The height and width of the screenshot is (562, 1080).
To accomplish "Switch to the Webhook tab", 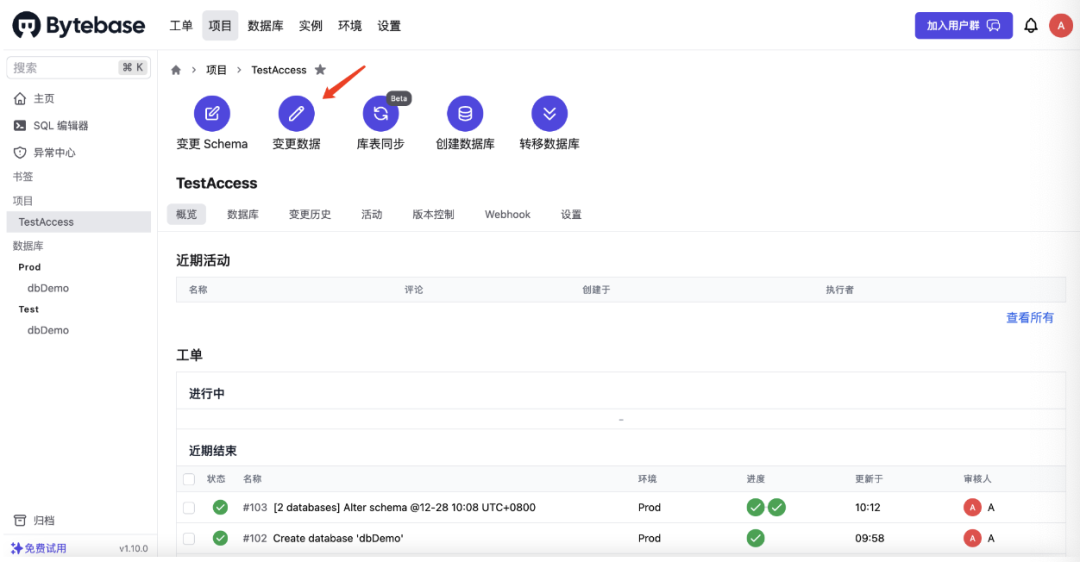I will 508,214.
